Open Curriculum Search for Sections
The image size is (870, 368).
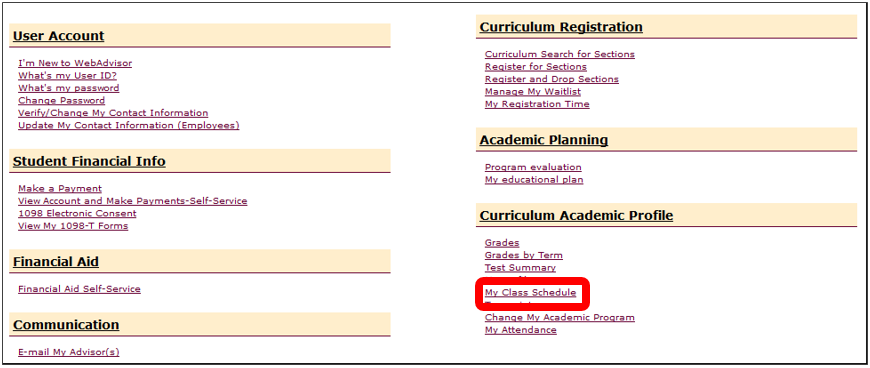560,54
